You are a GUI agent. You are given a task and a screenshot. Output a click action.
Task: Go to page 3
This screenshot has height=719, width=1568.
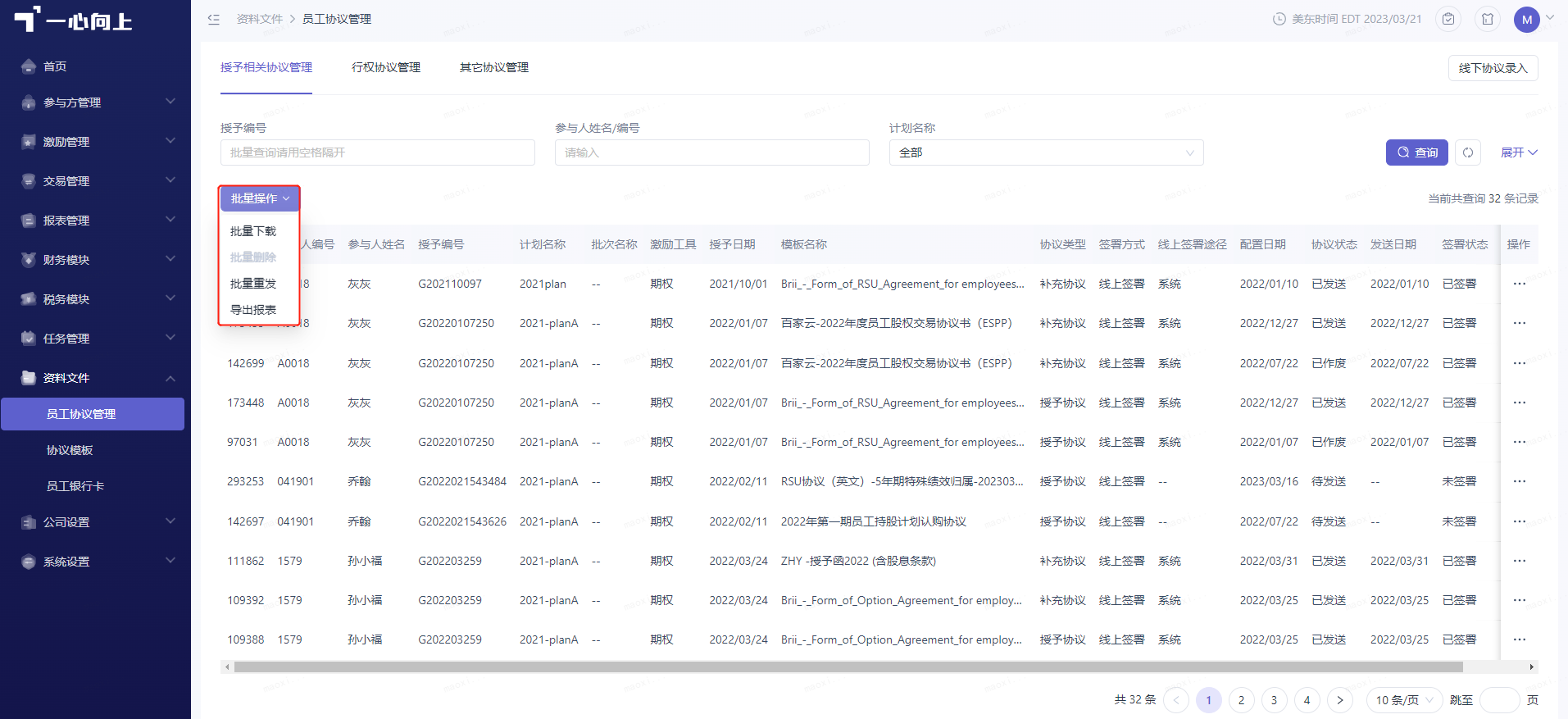[1275, 700]
